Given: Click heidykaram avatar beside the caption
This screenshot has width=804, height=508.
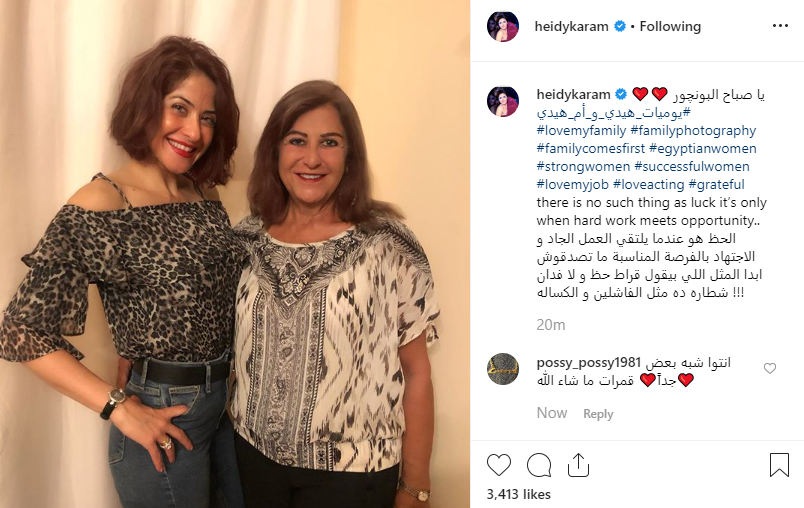Looking at the screenshot, I should (x=502, y=101).
